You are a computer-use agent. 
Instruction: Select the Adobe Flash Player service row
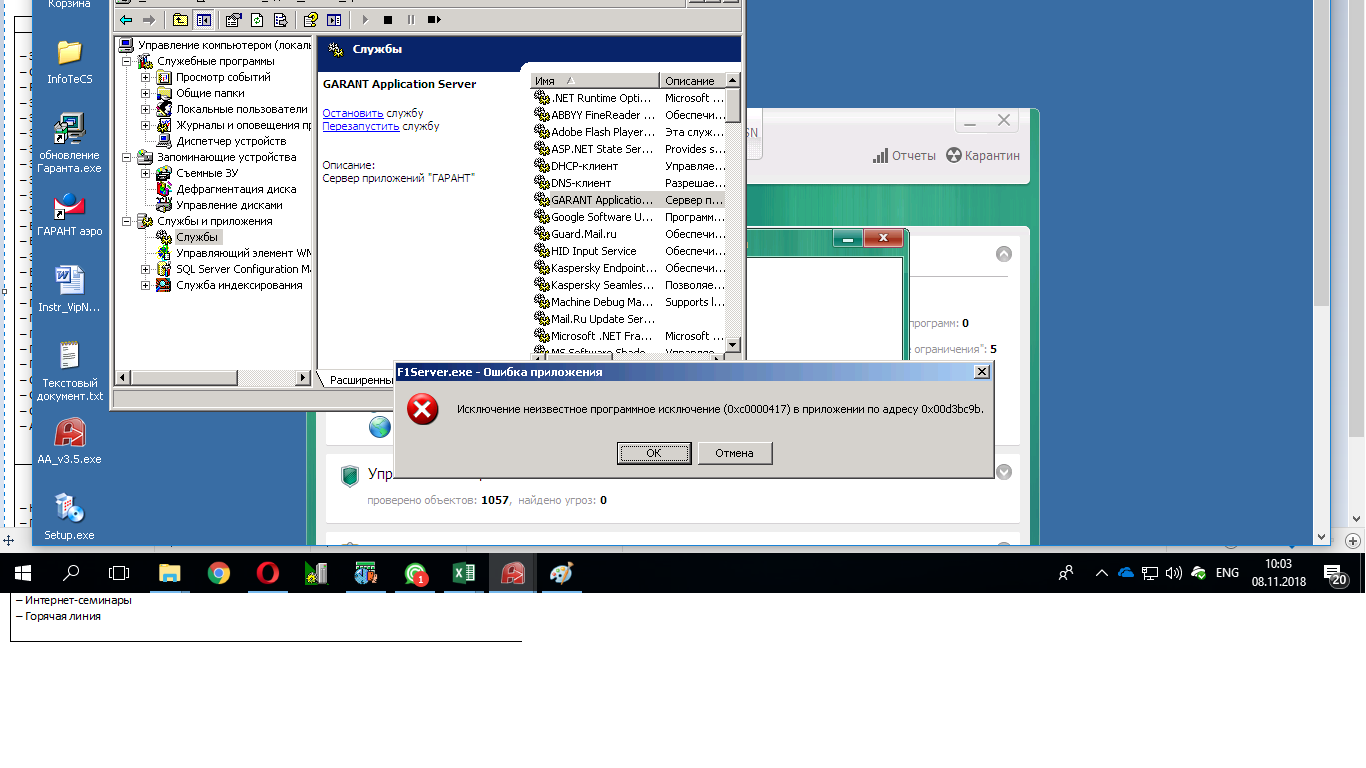[x=629, y=132]
